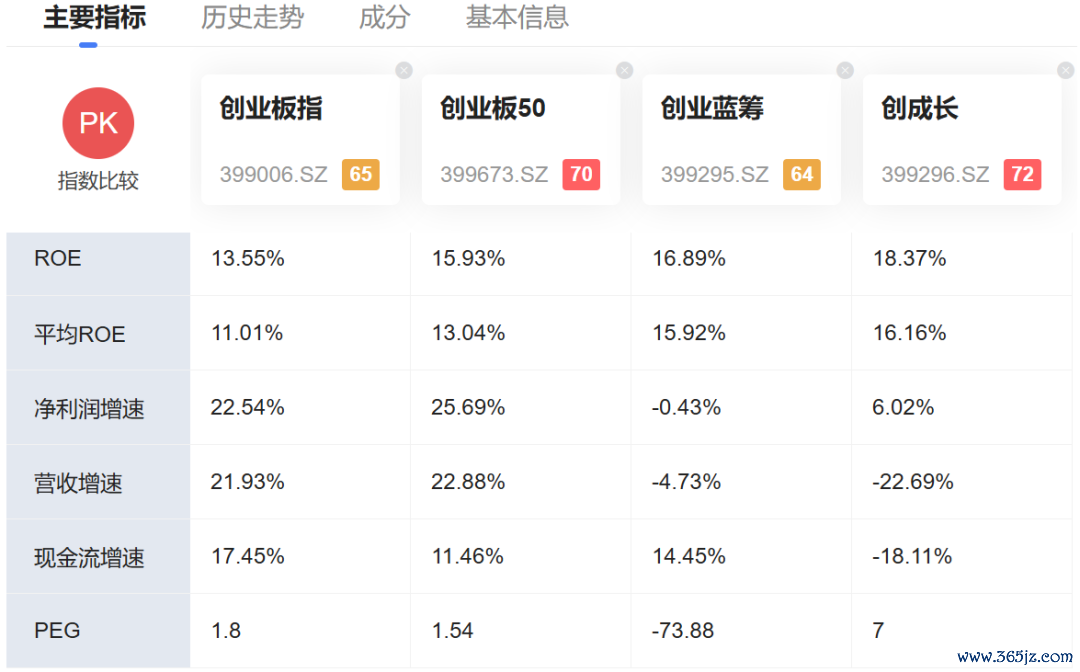Click the red score badge 70

[x=581, y=174]
